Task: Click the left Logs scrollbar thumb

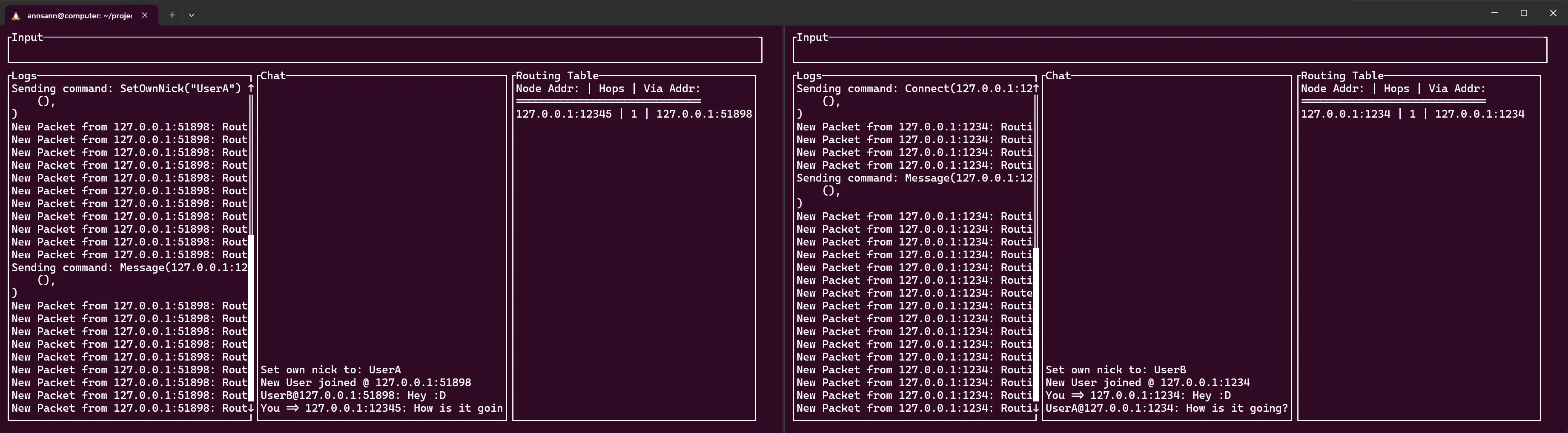Action: (251, 318)
